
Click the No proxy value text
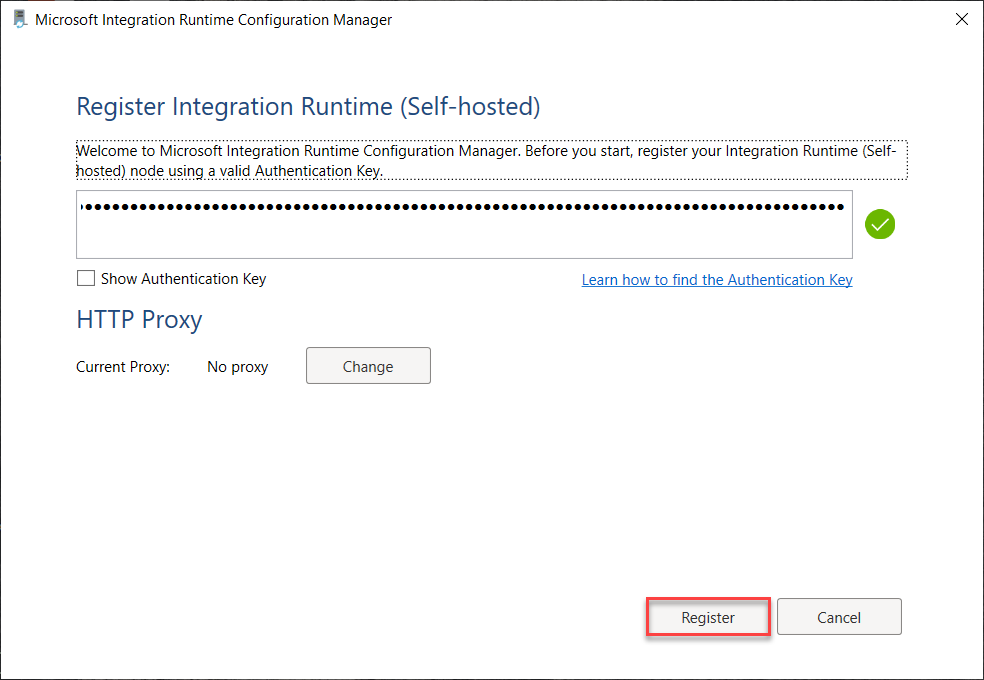coord(237,366)
